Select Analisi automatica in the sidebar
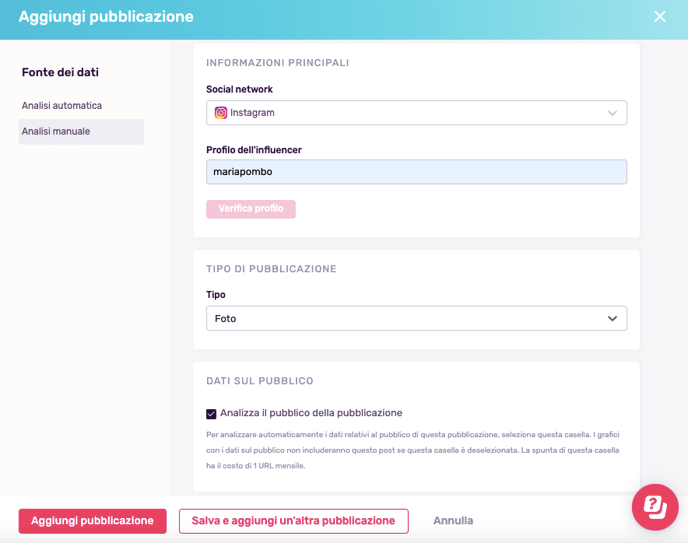Screen dimensions: 688x543 coord(62,106)
